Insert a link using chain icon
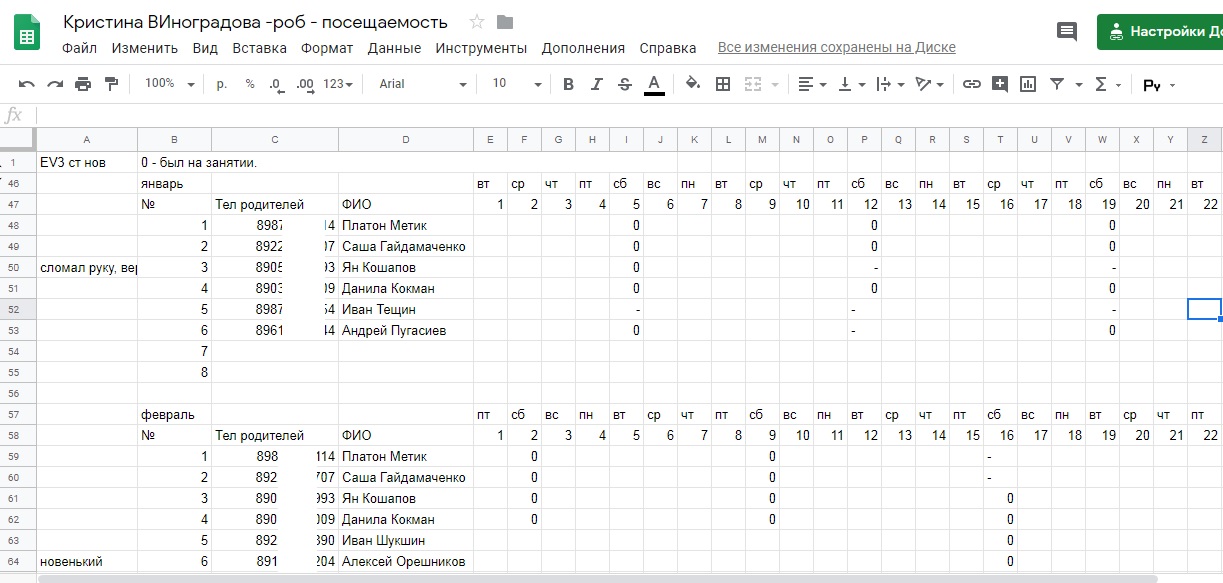 971,85
